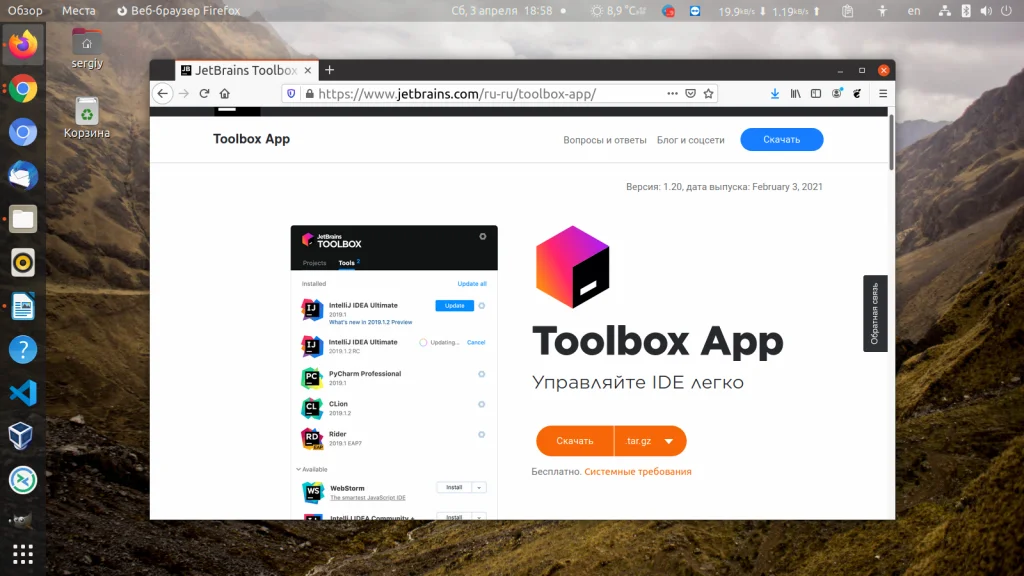This screenshot has width=1024, height=576.
Task: Toggle tracking protection via the shield icon
Action: pos(291,93)
